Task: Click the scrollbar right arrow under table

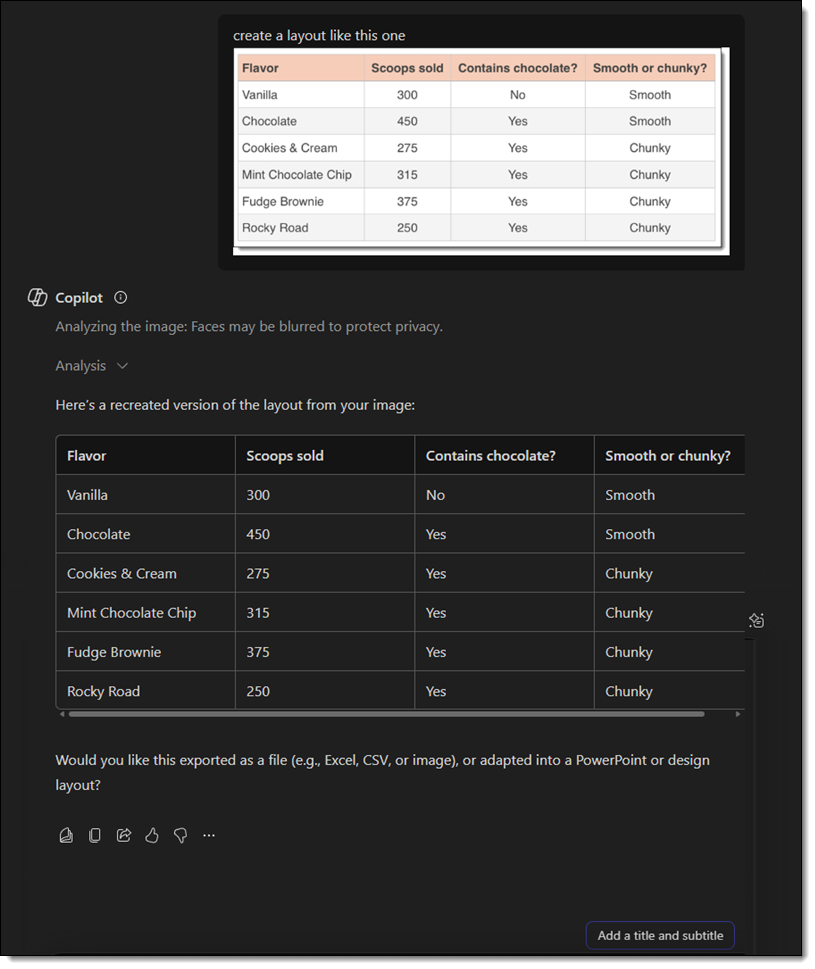Action: [738, 714]
